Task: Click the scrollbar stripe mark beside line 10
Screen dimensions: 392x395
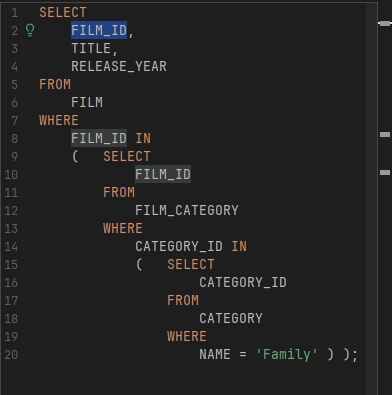Action: click(x=385, y=172)
